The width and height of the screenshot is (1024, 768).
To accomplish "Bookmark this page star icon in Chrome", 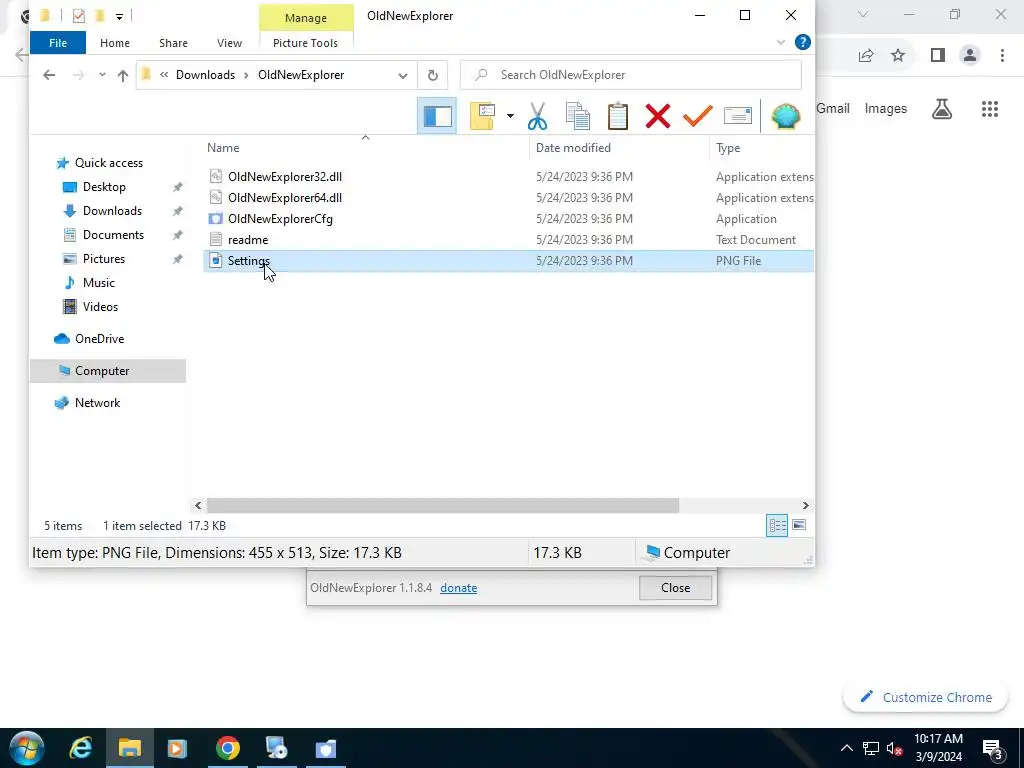I will coord(898,56).
